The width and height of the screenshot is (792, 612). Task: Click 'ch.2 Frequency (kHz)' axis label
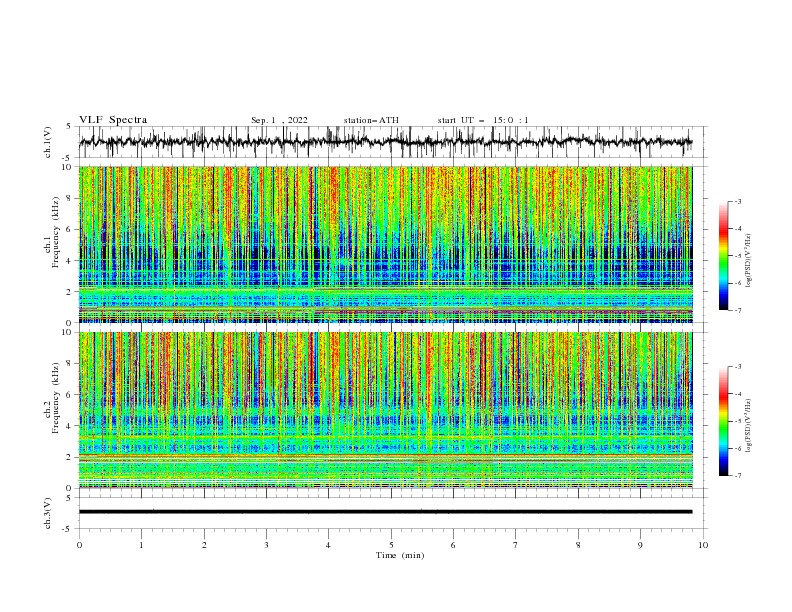coord(52,398)
